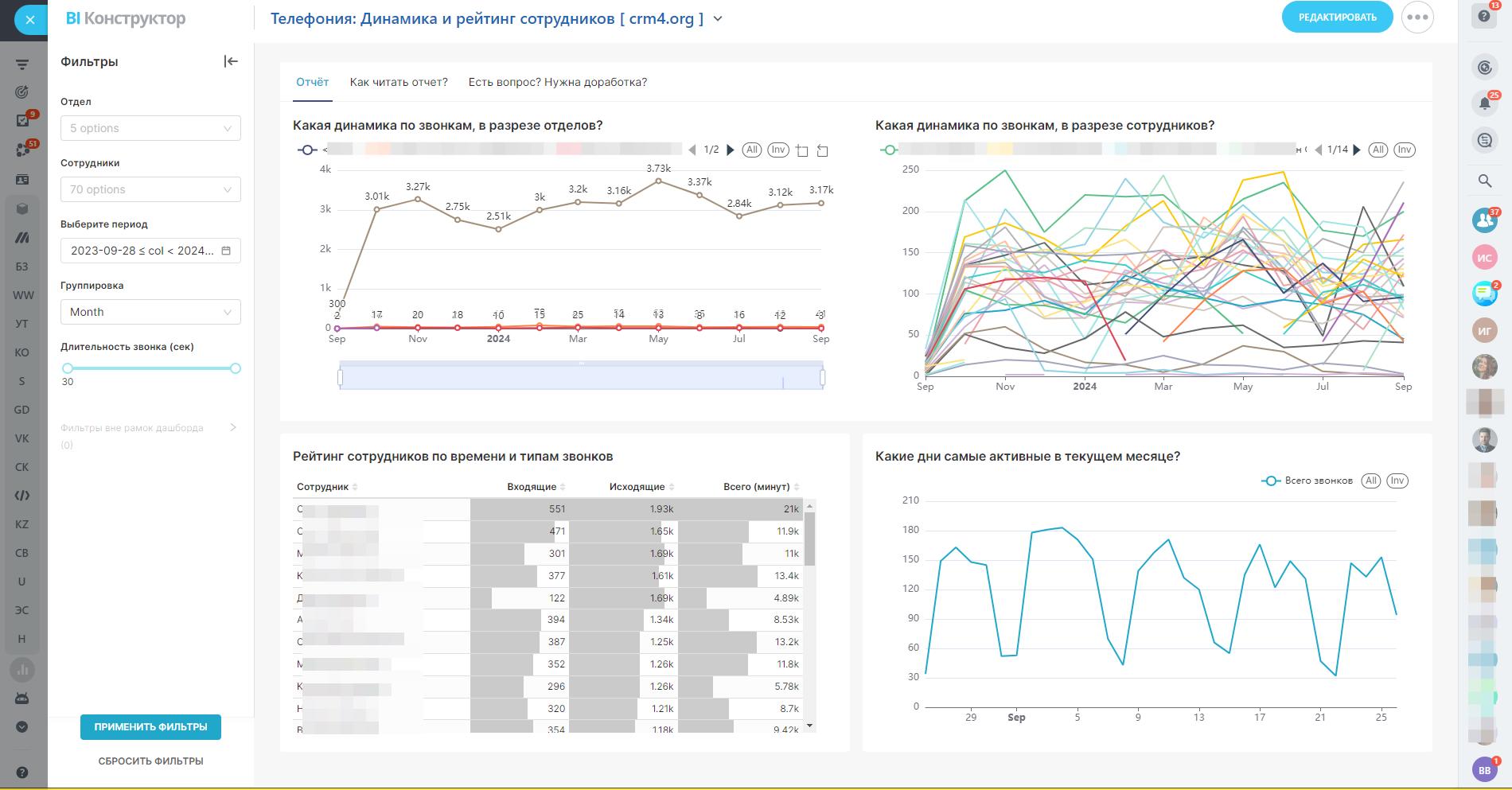
Task: Go to next legend page in departments chart
Action: 731,150
